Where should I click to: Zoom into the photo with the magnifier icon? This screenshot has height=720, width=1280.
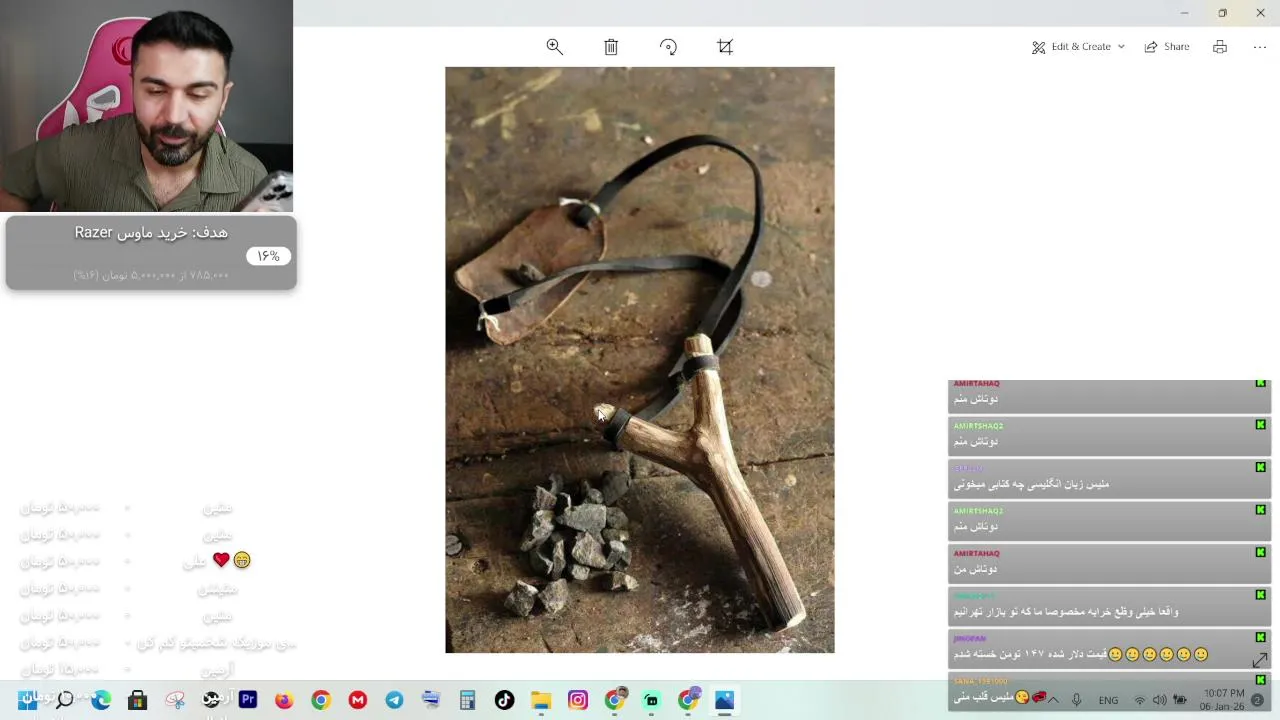click(555, 47)
